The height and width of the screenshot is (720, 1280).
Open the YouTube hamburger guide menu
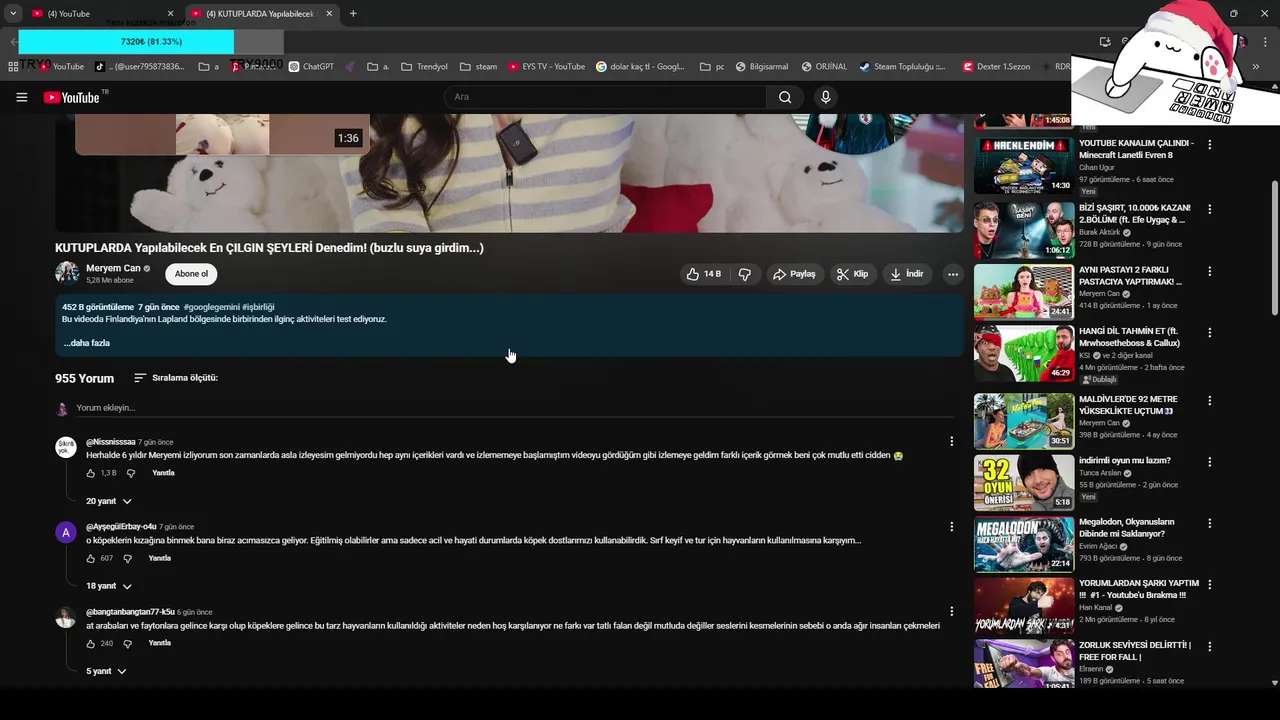pos(21,97)
